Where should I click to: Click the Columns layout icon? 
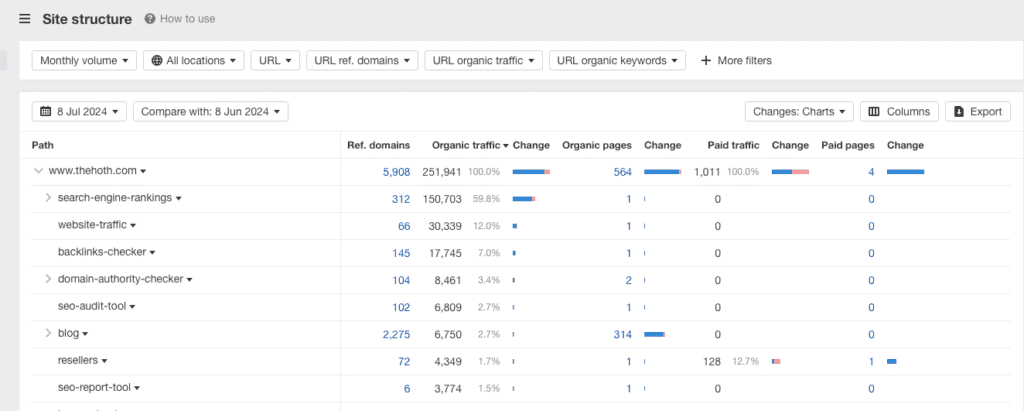[874, 112]
